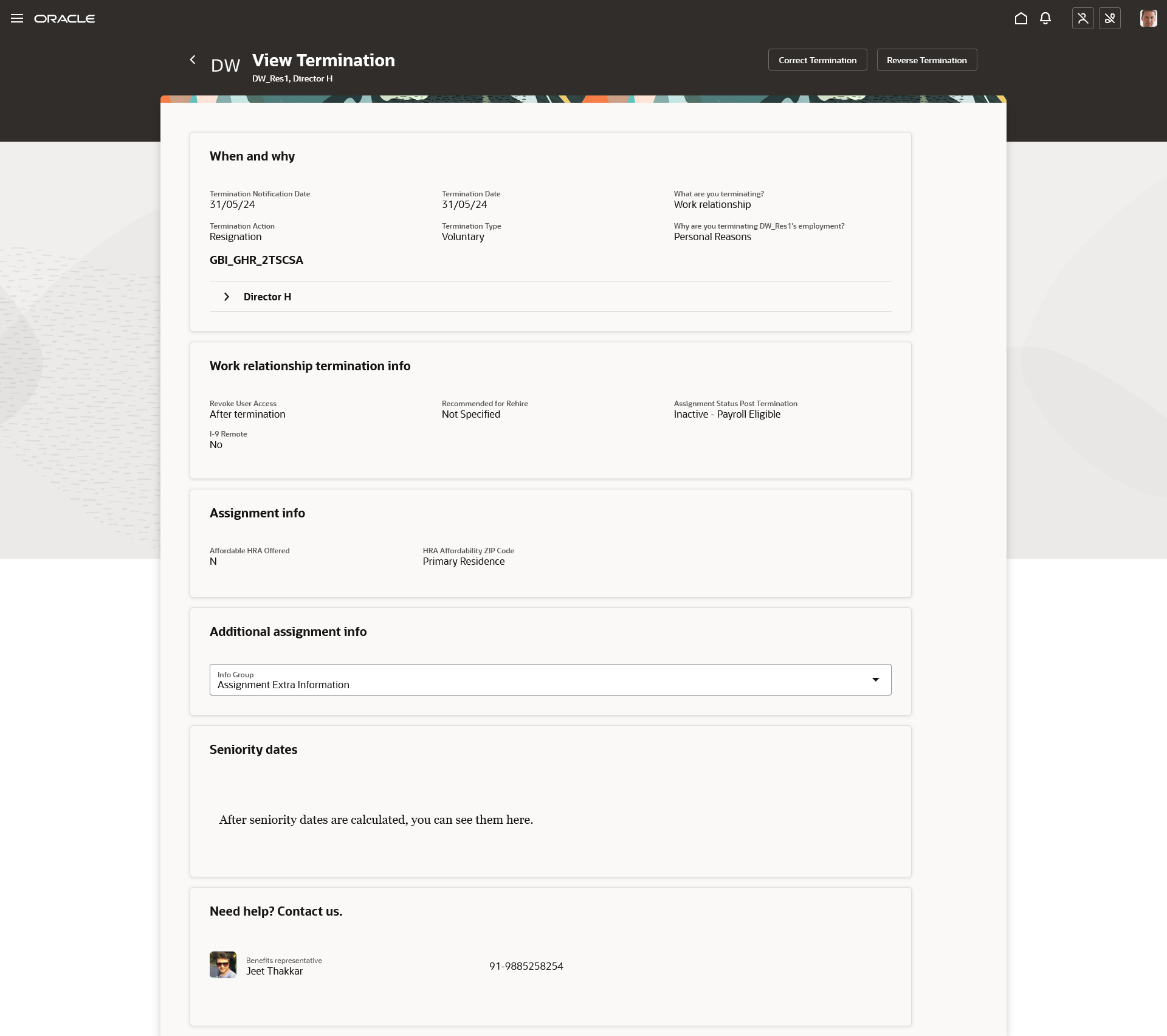The height and width of the screenshot is (1036, 1167).
Task: Expand the Director H row
Action: (x=227, y=297)
